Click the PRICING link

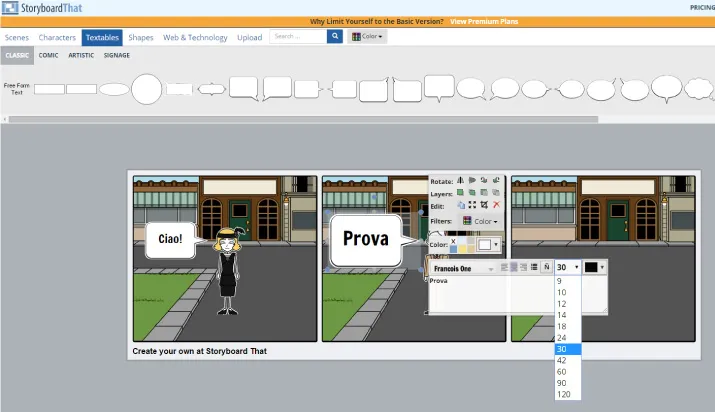(701, 7)
